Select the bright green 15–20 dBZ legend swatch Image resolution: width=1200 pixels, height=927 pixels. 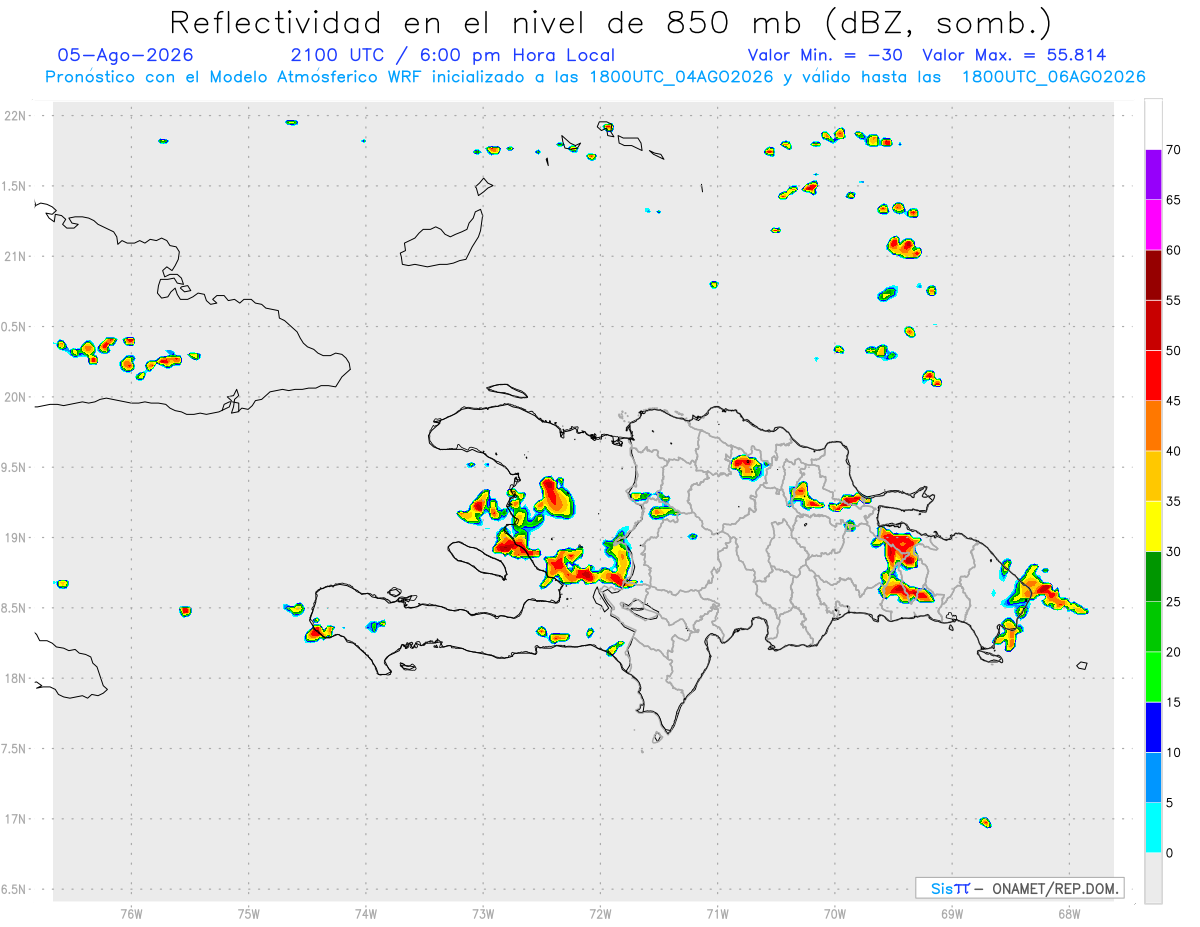click(1154, 677)
